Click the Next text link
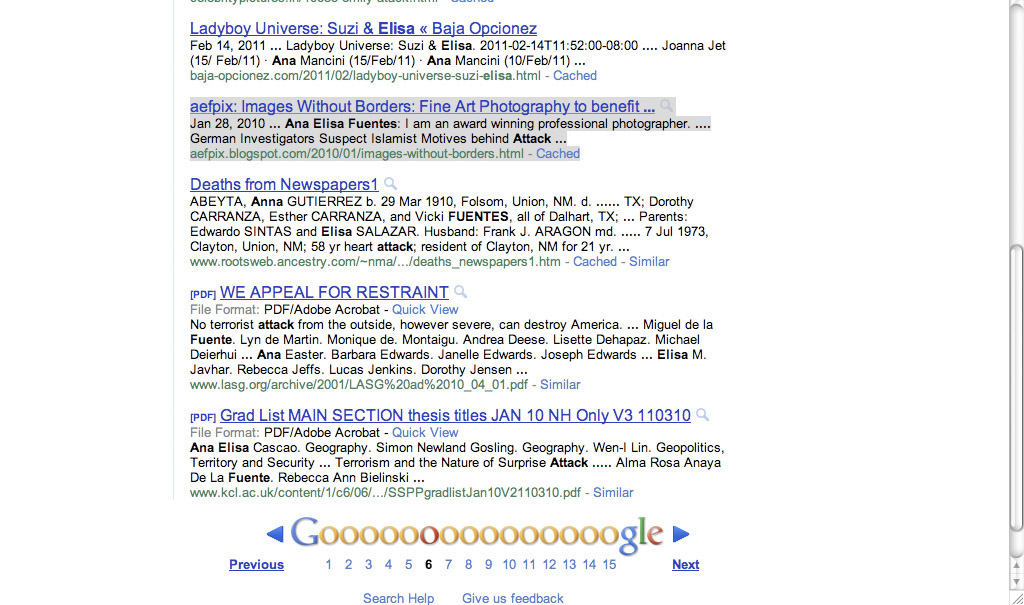 (685, 565)
